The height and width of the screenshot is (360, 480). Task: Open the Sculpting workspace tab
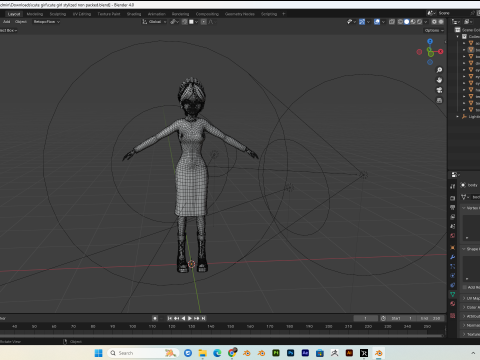pos(58,14)
